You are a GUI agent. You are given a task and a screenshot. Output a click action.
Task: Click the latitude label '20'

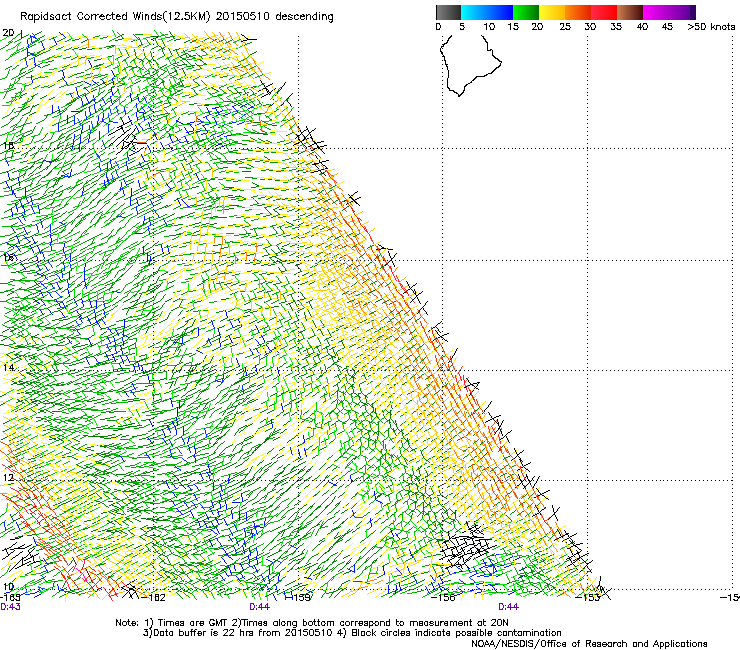(8, 33)
